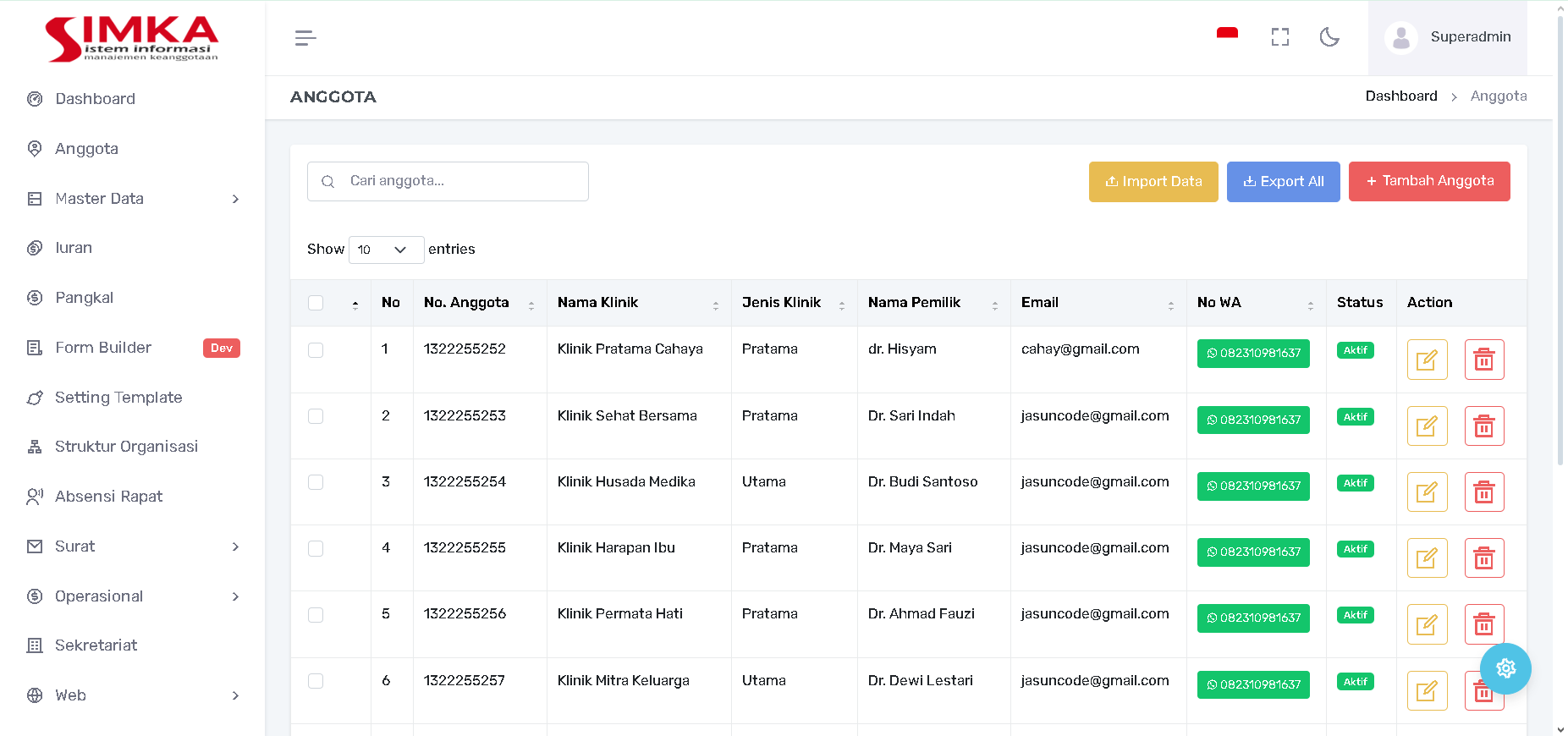This screenshot has width=1568, height=736.
Task: Click the WhatsApp number for Klinik Husada Medika
Action: tap(1253, 486)
